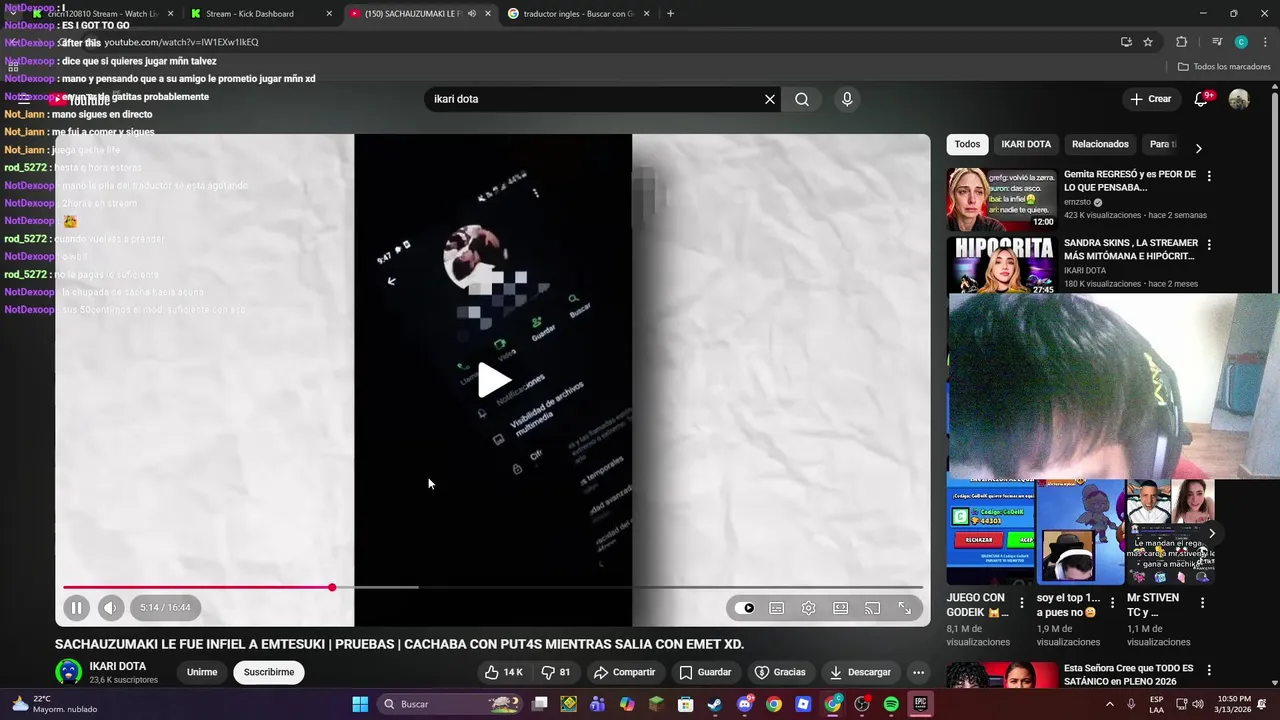Subscribe using the Suscribirme button

click(269, 672)
